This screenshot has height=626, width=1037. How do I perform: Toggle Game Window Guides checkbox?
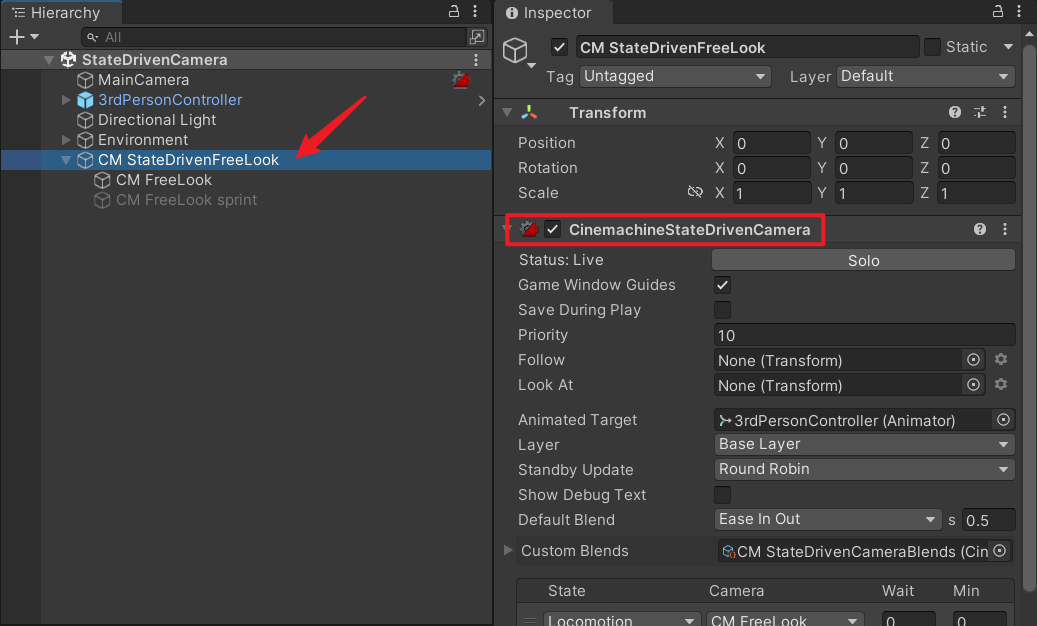[x=722, y=285]
